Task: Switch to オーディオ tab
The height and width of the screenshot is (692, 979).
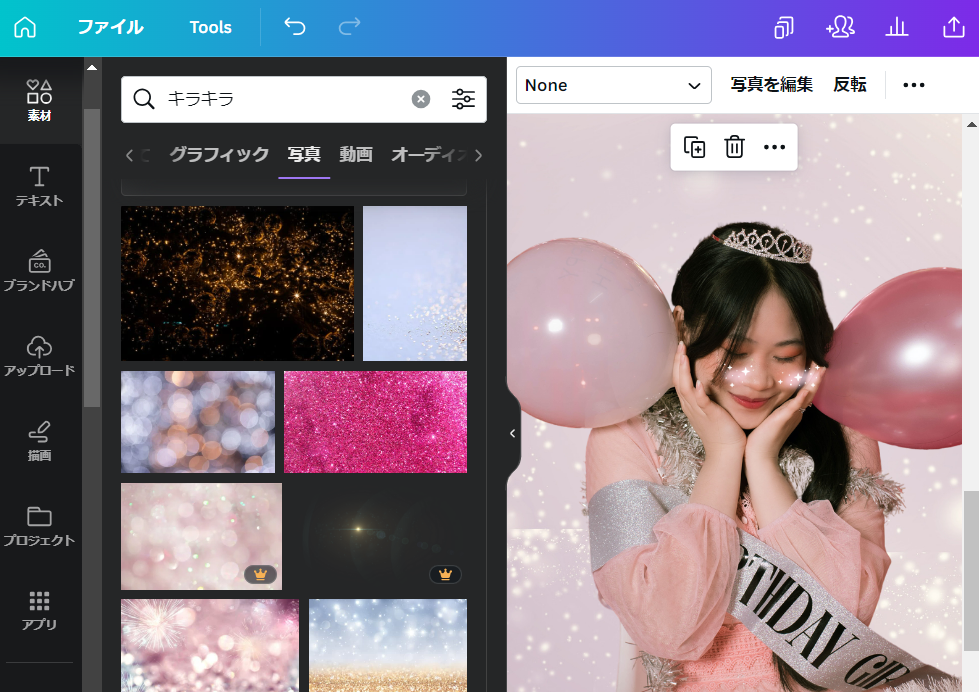Action: [x=430, y=154]
